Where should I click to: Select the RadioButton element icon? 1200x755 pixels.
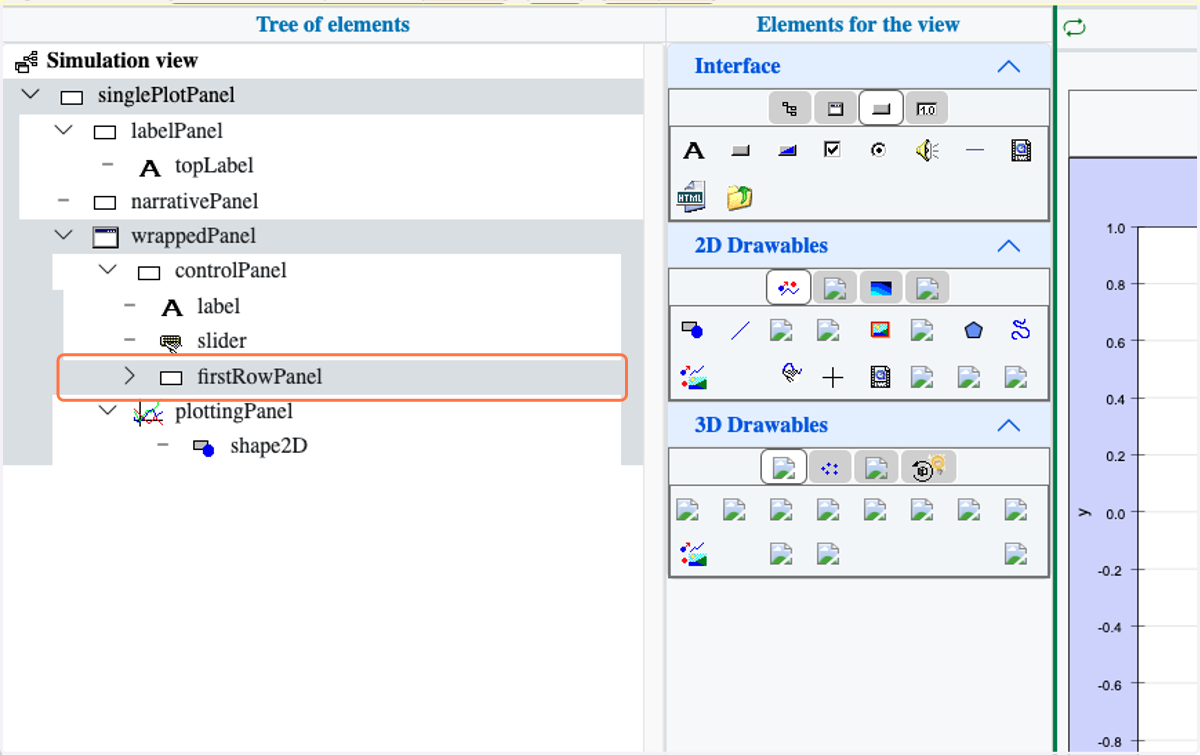[x=878, y=150]
